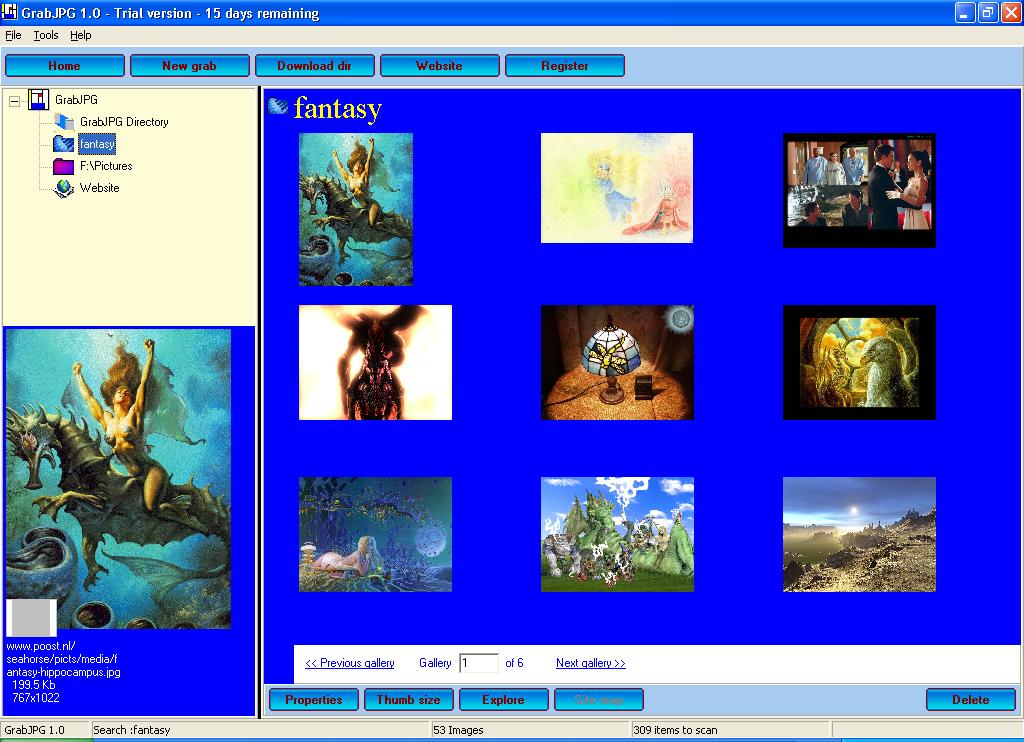Open the Tools menu
Viewport: 1024px width, 742px height.
(x=46, y=35)
